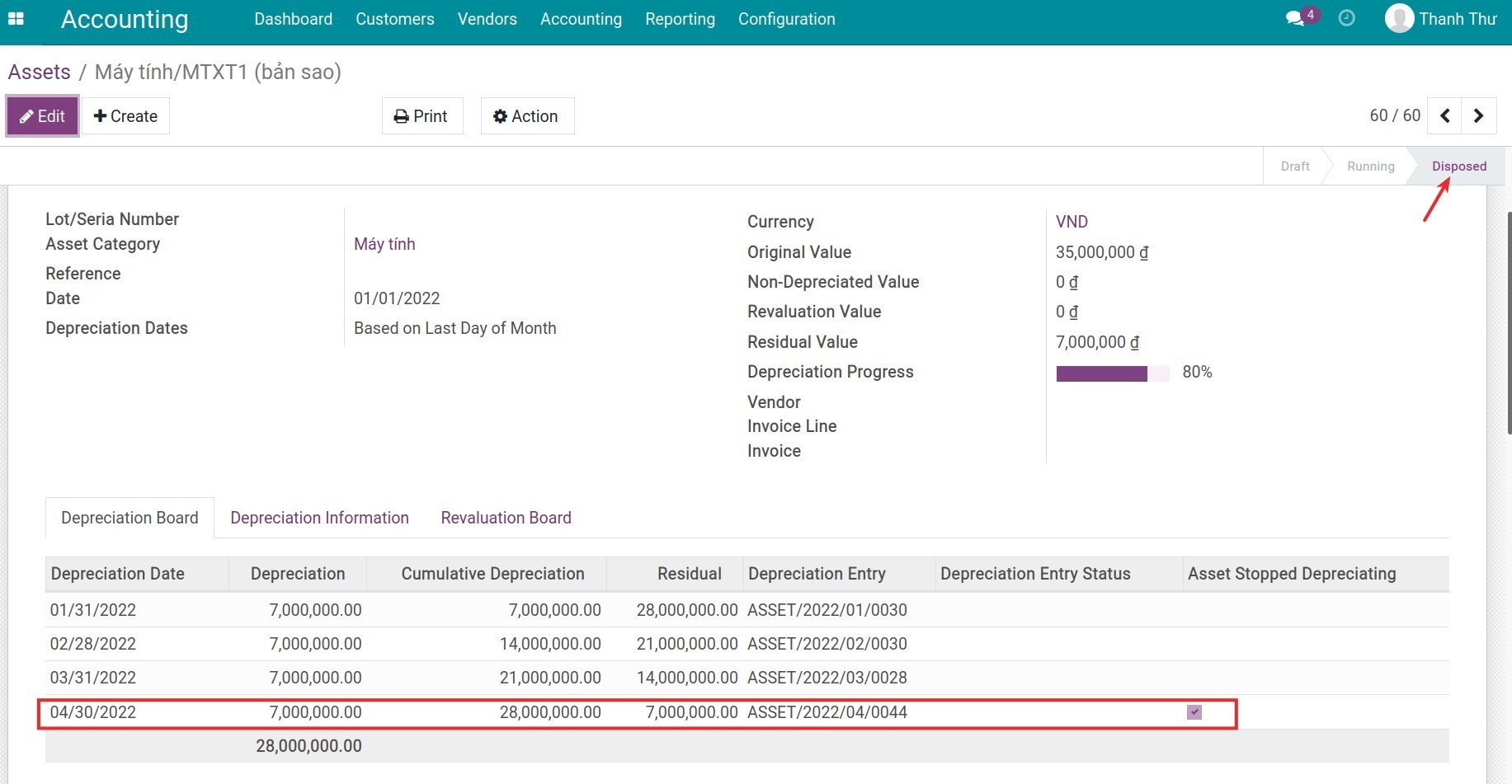Viewport: 1512px width, 784px height.
Task: Go to previous record with left arrow
Action: [1445, 116]
